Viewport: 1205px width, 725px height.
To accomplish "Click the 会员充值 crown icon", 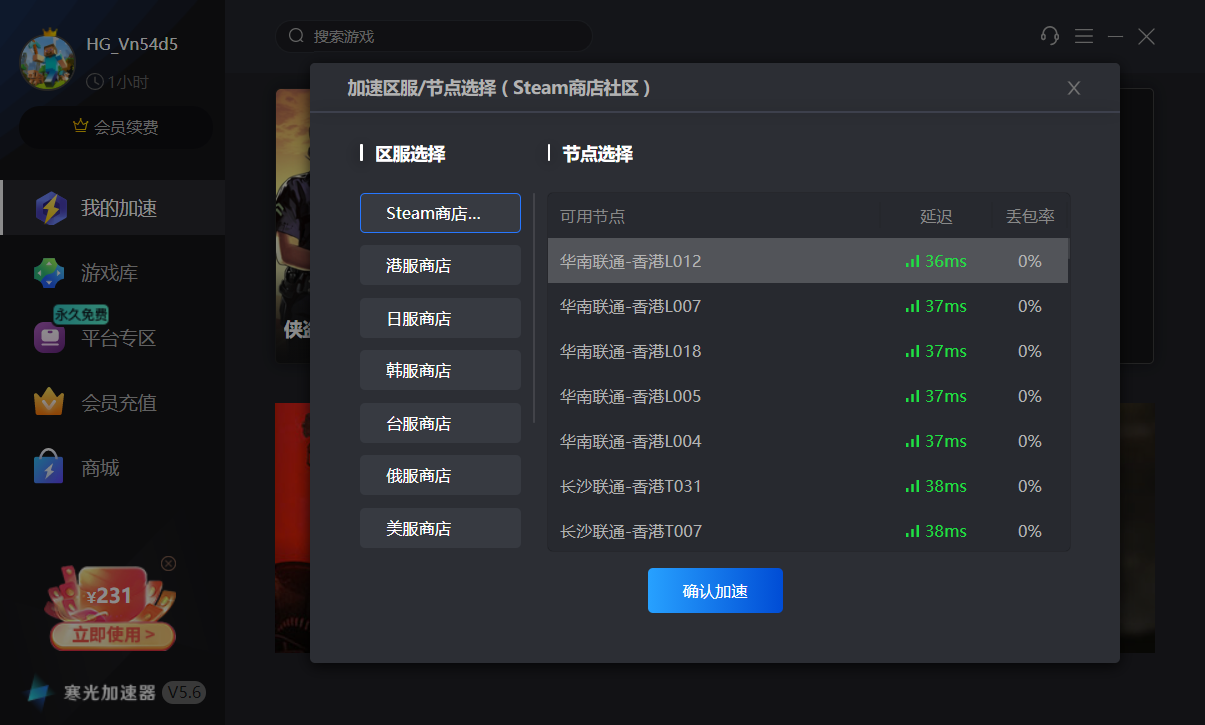I will pyautogui.click(x=49, y=403).
